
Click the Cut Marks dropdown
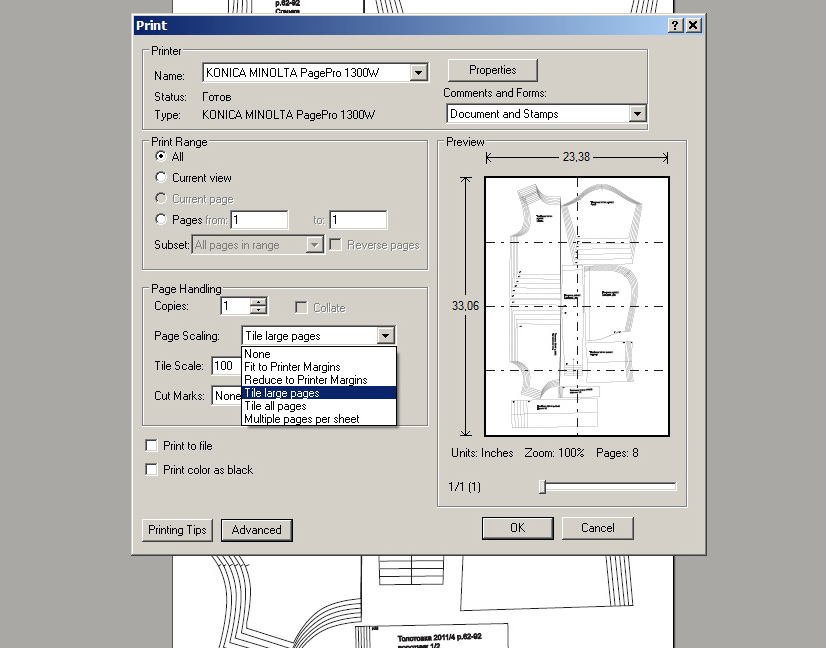(227, 396)
